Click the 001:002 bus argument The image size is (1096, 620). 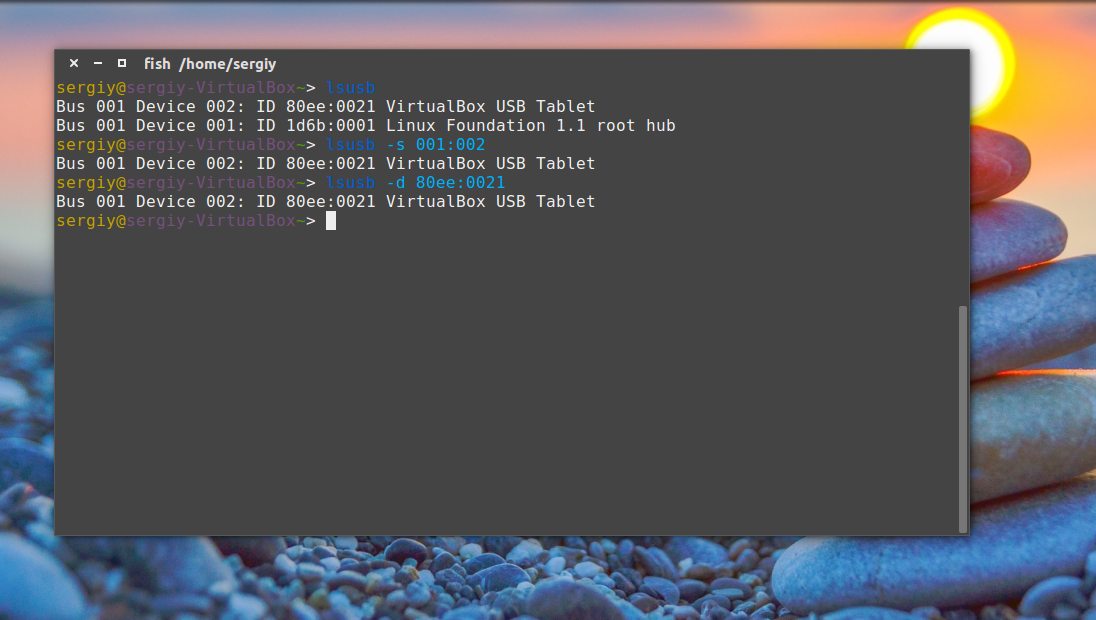[x=450, y=144]
